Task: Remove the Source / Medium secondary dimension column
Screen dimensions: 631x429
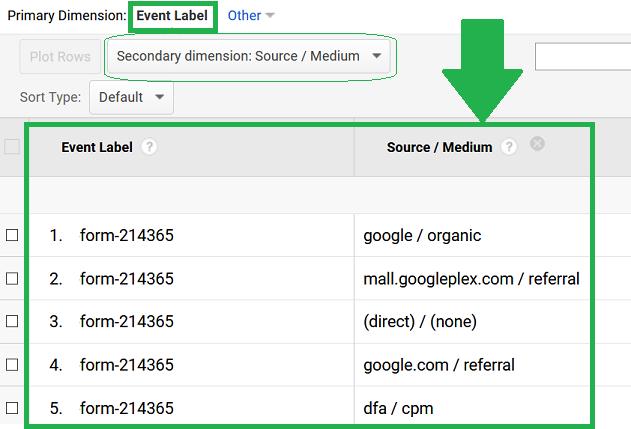Action: [537, 143]
